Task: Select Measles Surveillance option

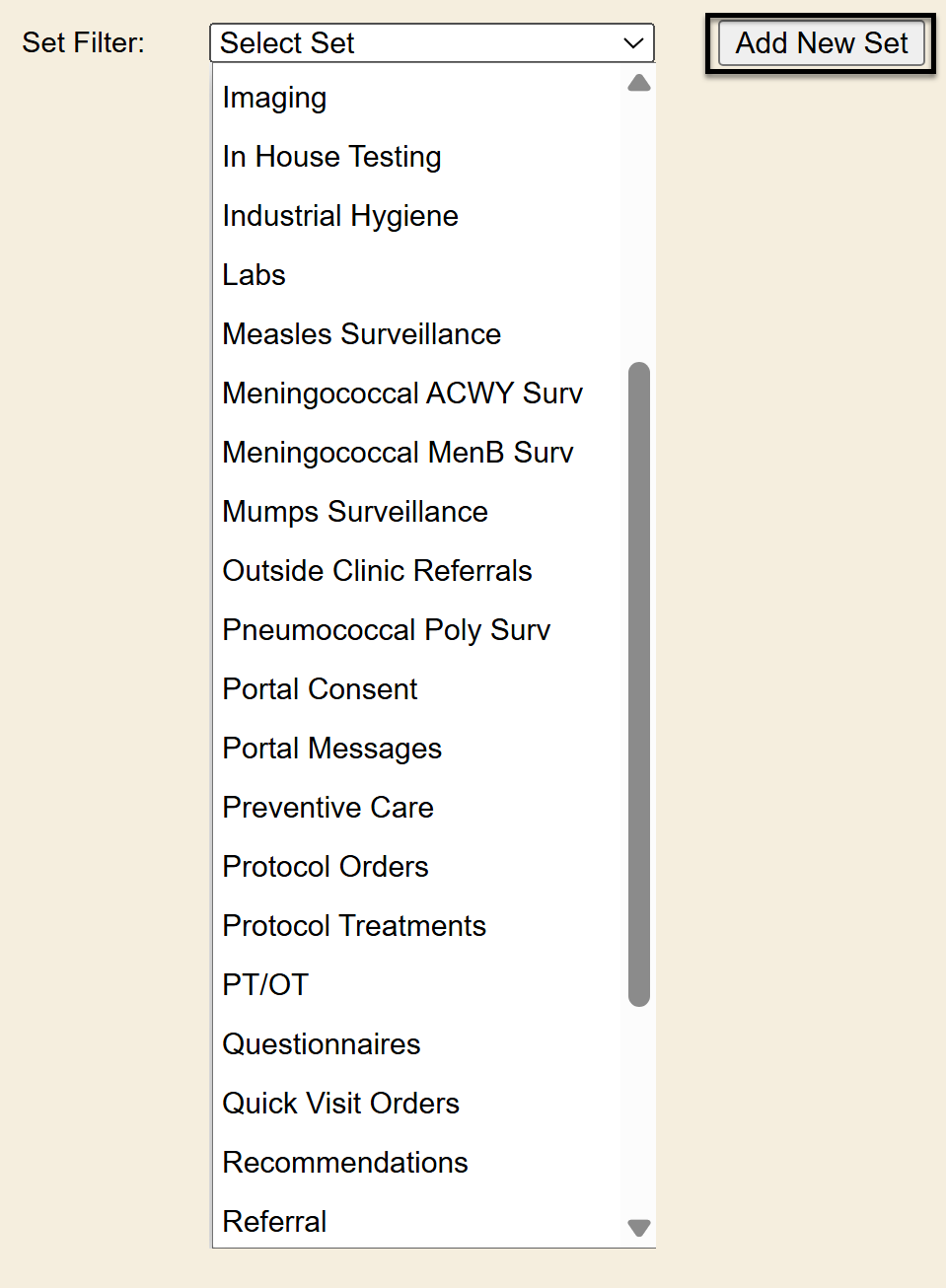Action: [361, 334]
